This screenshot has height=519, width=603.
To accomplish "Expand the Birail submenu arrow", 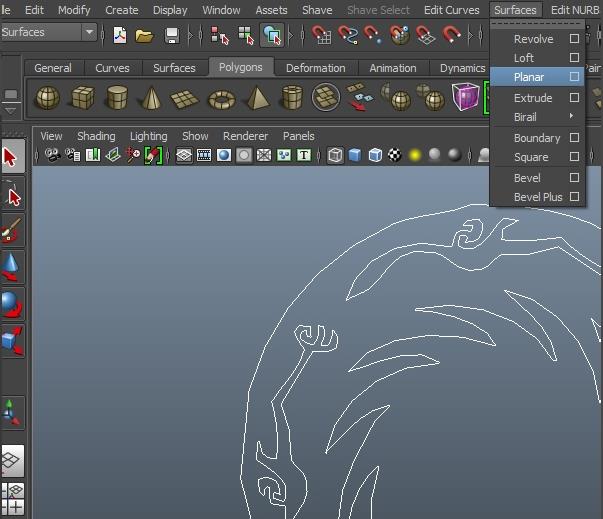I will (x=571, y=116).
